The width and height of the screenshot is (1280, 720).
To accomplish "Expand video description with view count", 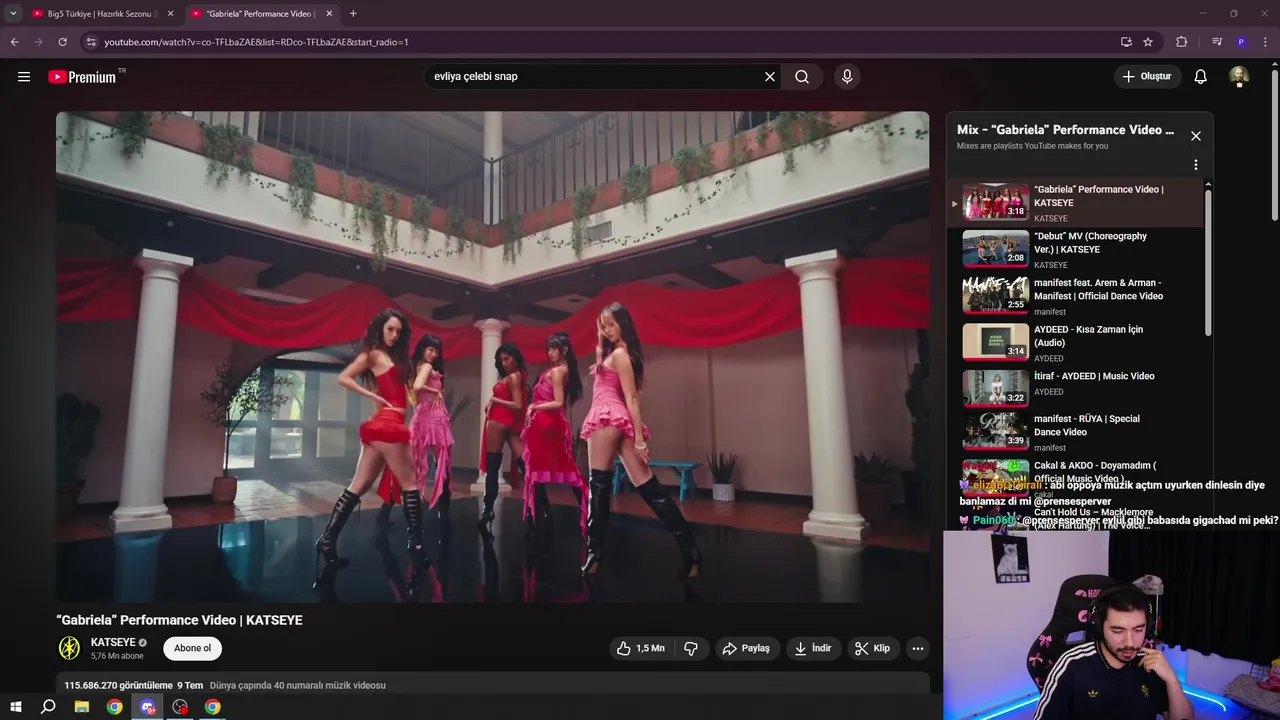I will (492, 685).
